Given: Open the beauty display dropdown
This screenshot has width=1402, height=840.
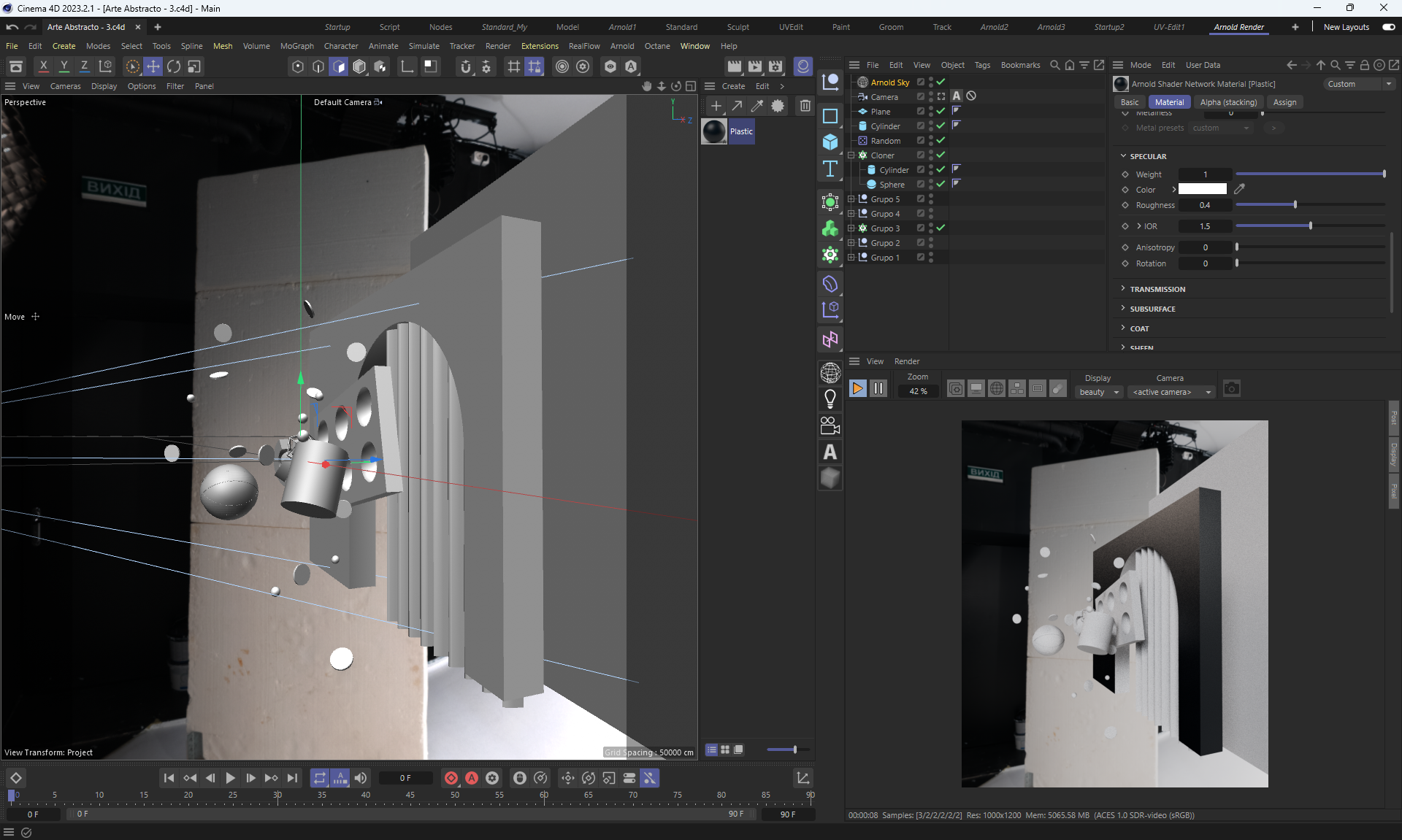Looking at the screenshot, I should (x=1098, y=392).
